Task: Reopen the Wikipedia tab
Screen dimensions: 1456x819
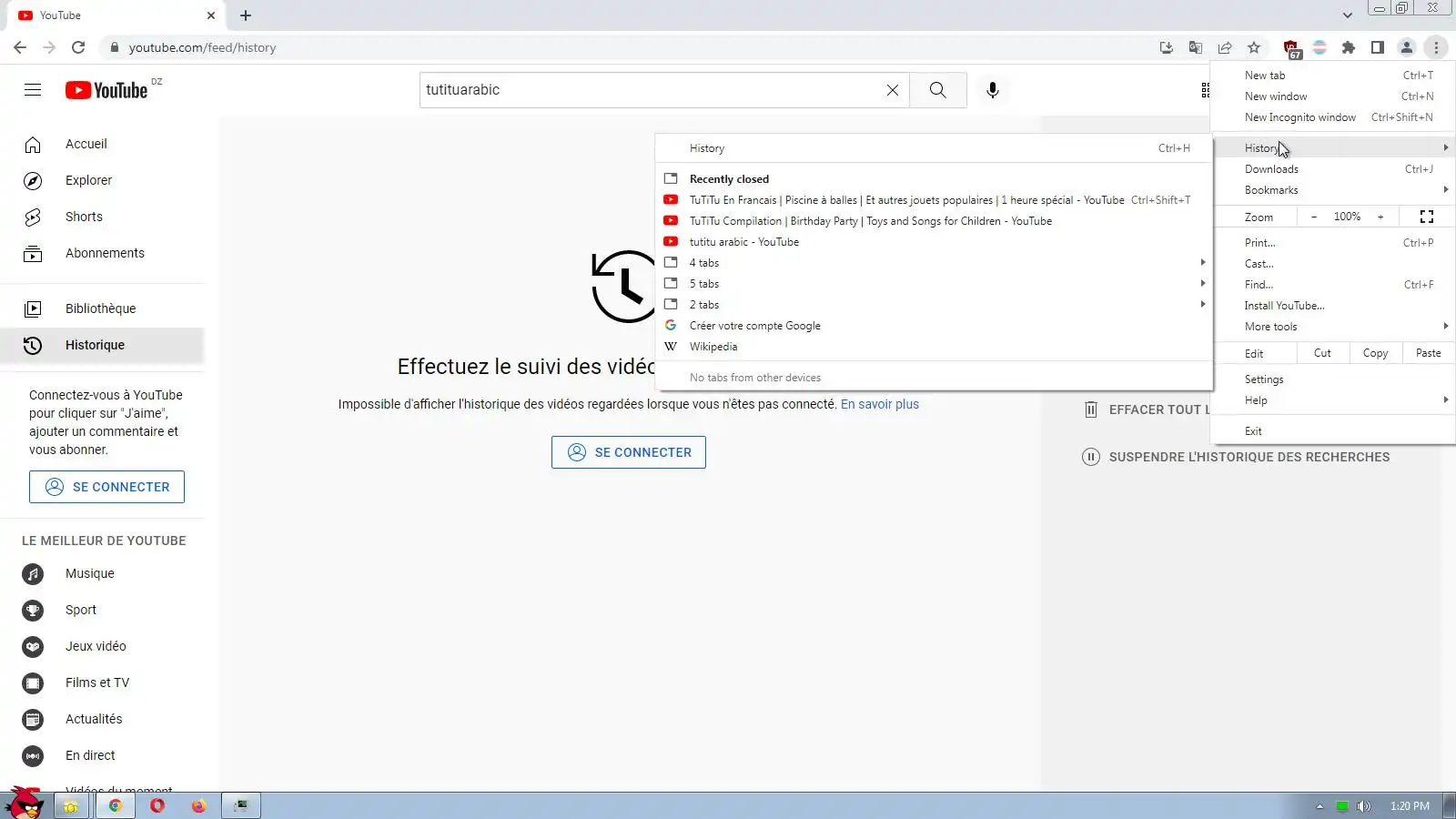Action: (934, 347)
